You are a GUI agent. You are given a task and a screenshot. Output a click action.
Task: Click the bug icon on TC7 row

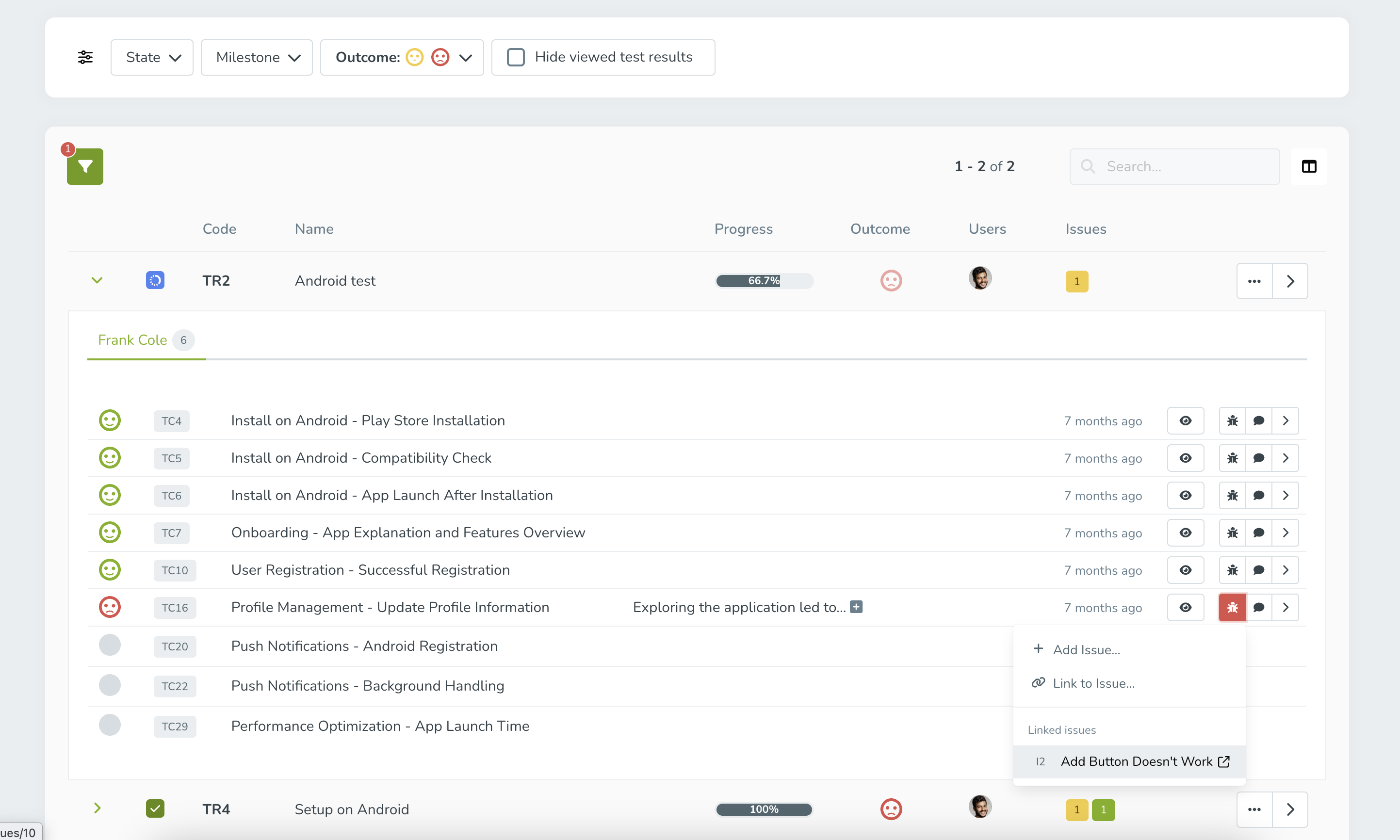(1233, 532)
